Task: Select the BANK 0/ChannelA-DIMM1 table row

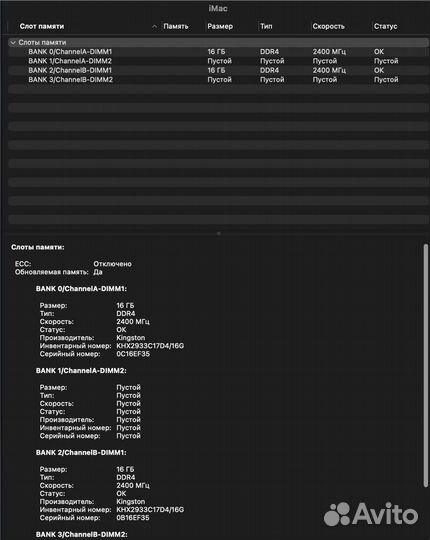Action: pos(218,52)
